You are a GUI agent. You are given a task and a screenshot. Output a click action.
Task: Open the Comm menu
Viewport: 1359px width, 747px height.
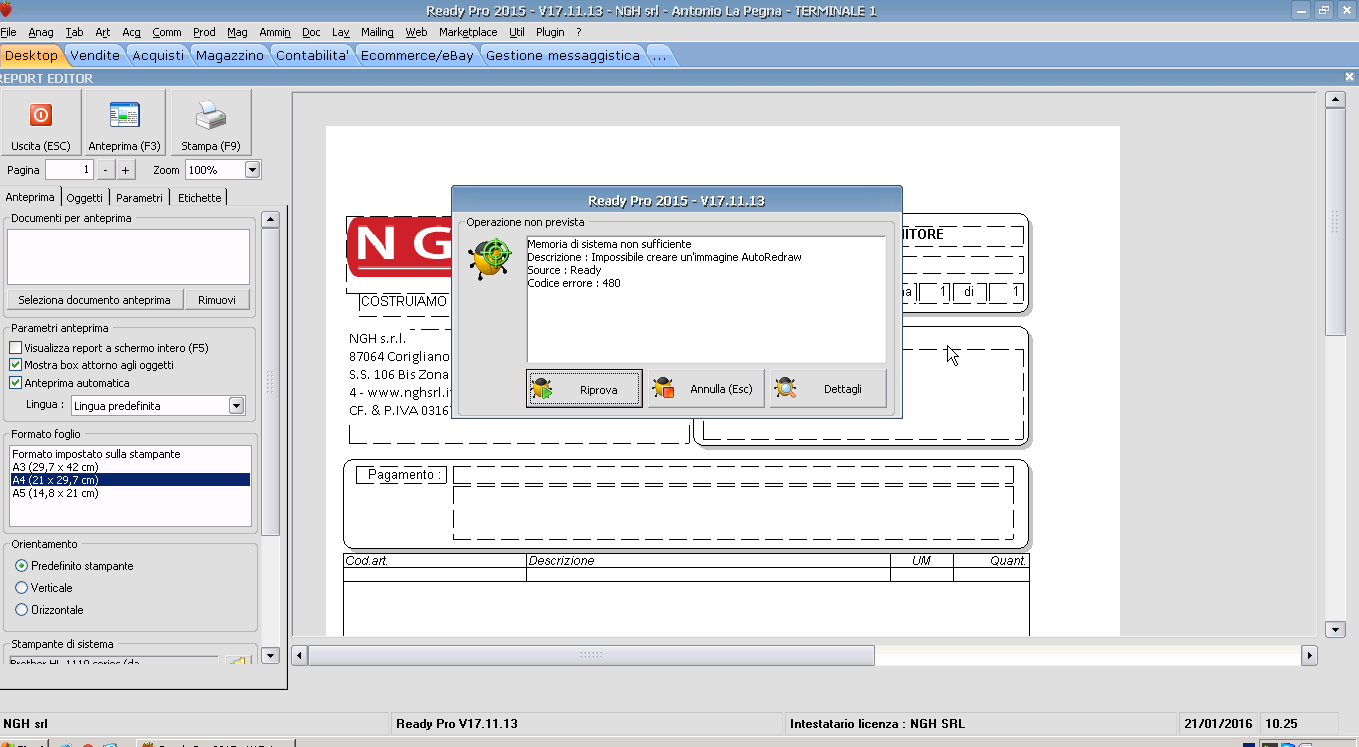pos(167,32)
